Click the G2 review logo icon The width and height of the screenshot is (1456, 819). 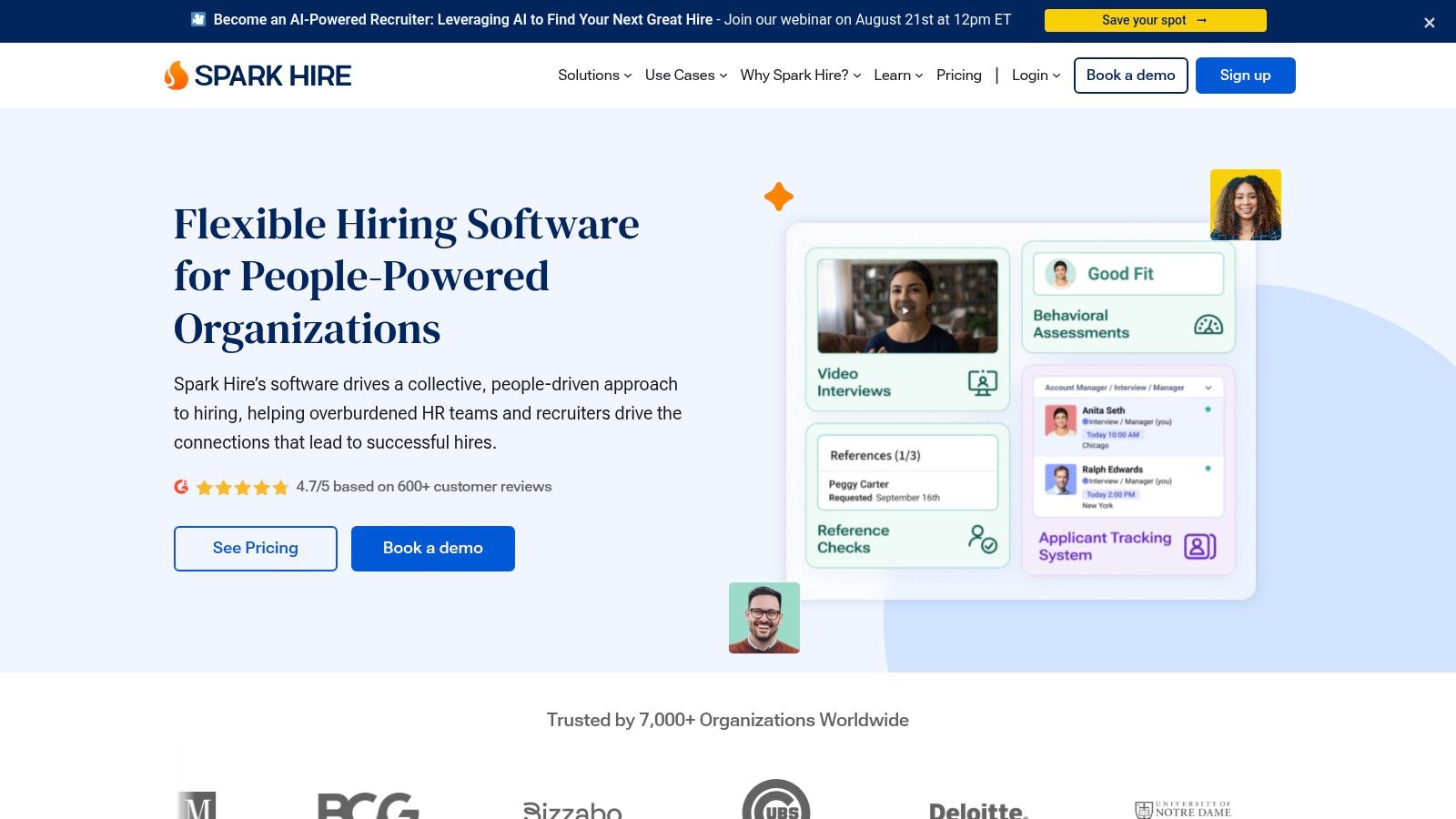coord(181,487)
